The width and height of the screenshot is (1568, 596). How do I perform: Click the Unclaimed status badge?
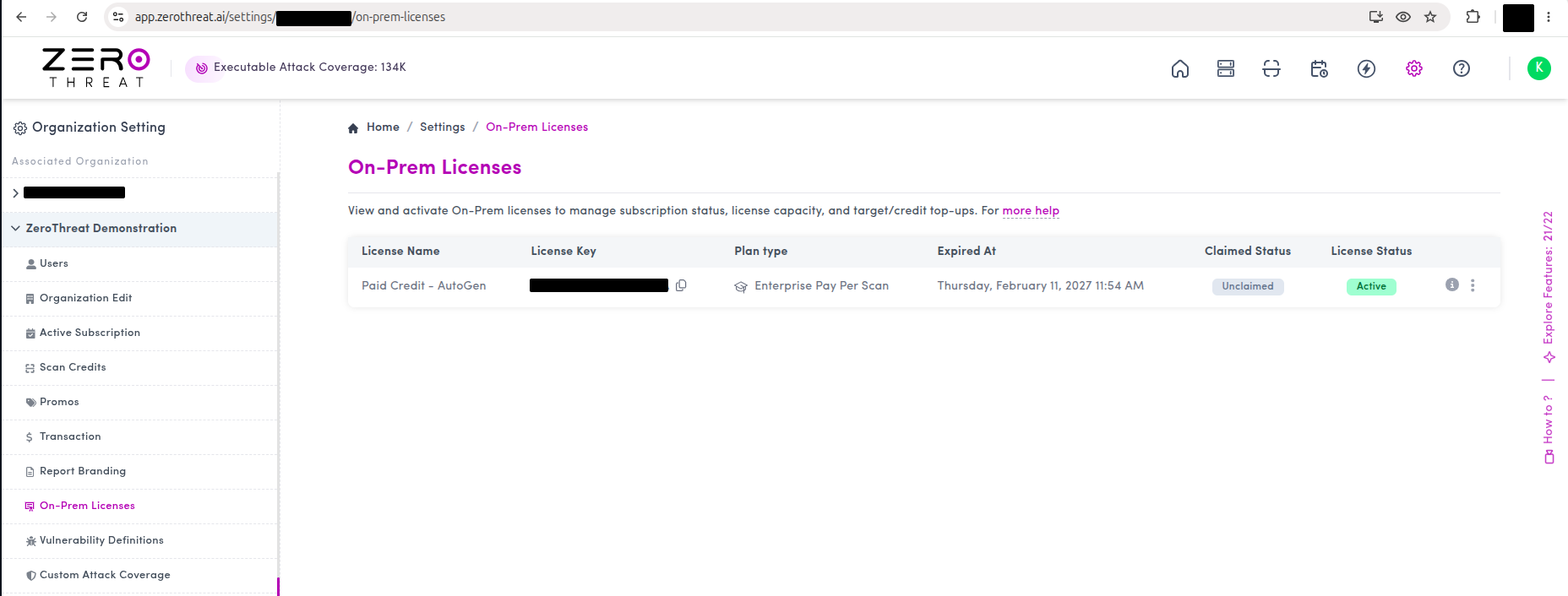(1248, 286)
